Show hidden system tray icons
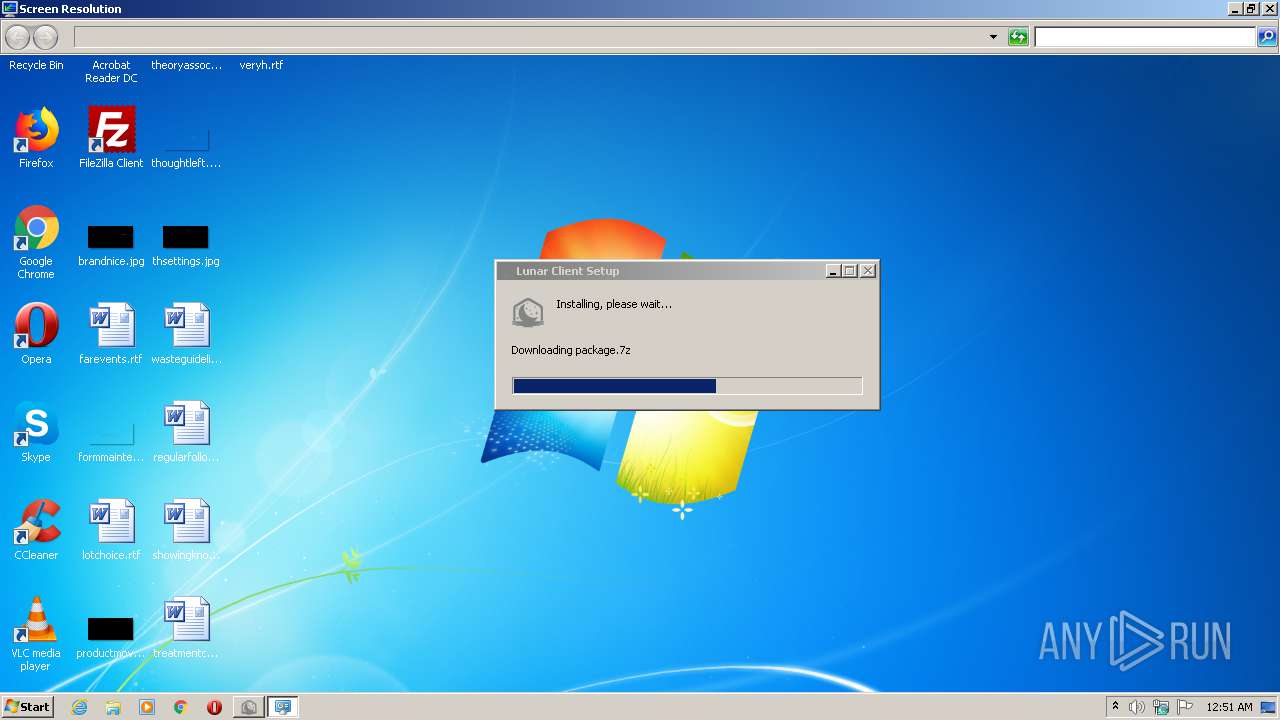1280x720 pixels. (x=1115, y=707)
